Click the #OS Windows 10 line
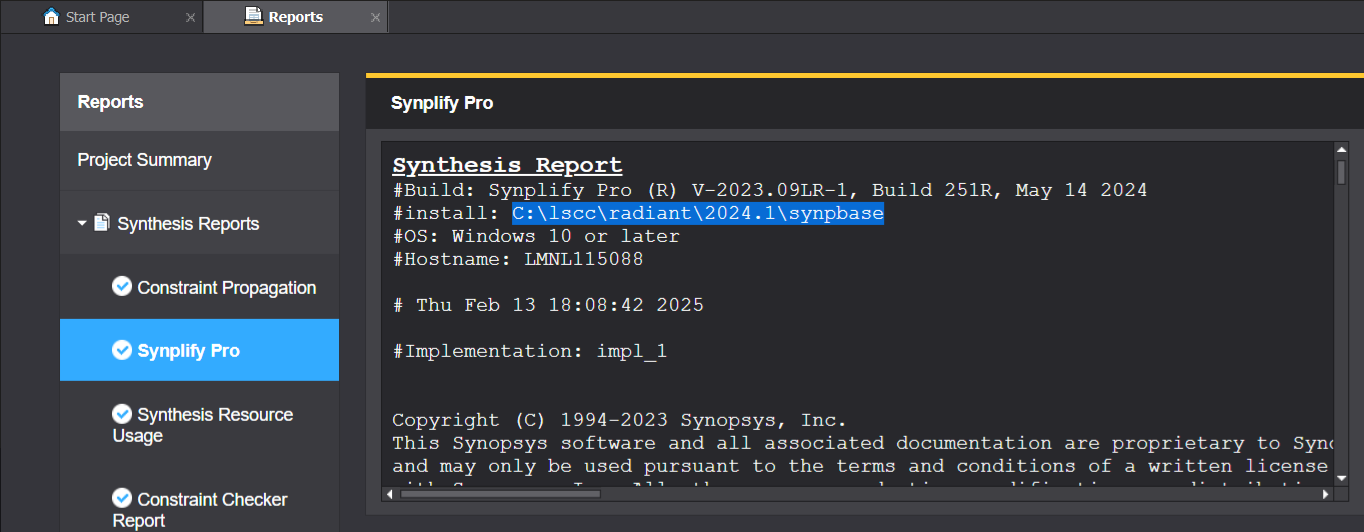Image resolution: width=1364 pixels, height=532 pixels. (x=536, y=236)
